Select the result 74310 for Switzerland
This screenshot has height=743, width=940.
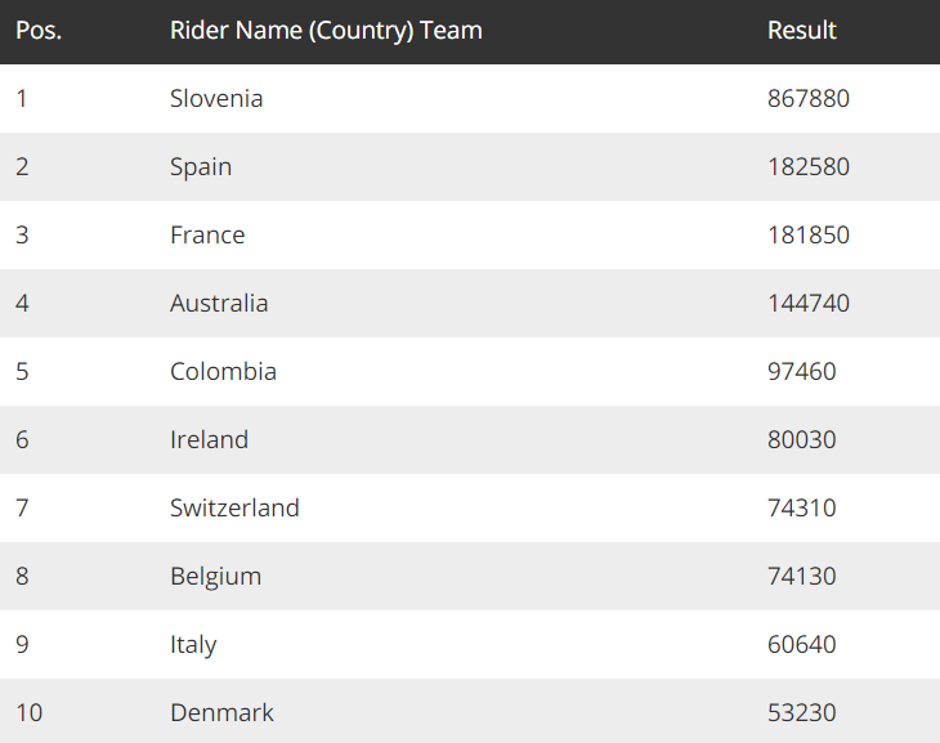click(x=802, y=508)
